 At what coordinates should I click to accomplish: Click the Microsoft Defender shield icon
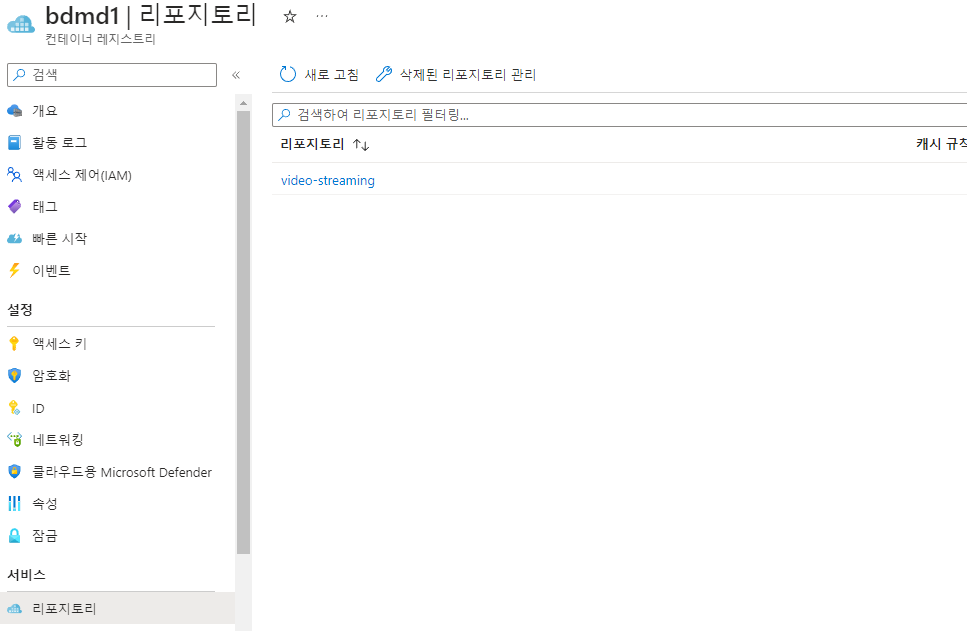click(x=15, y=472)
